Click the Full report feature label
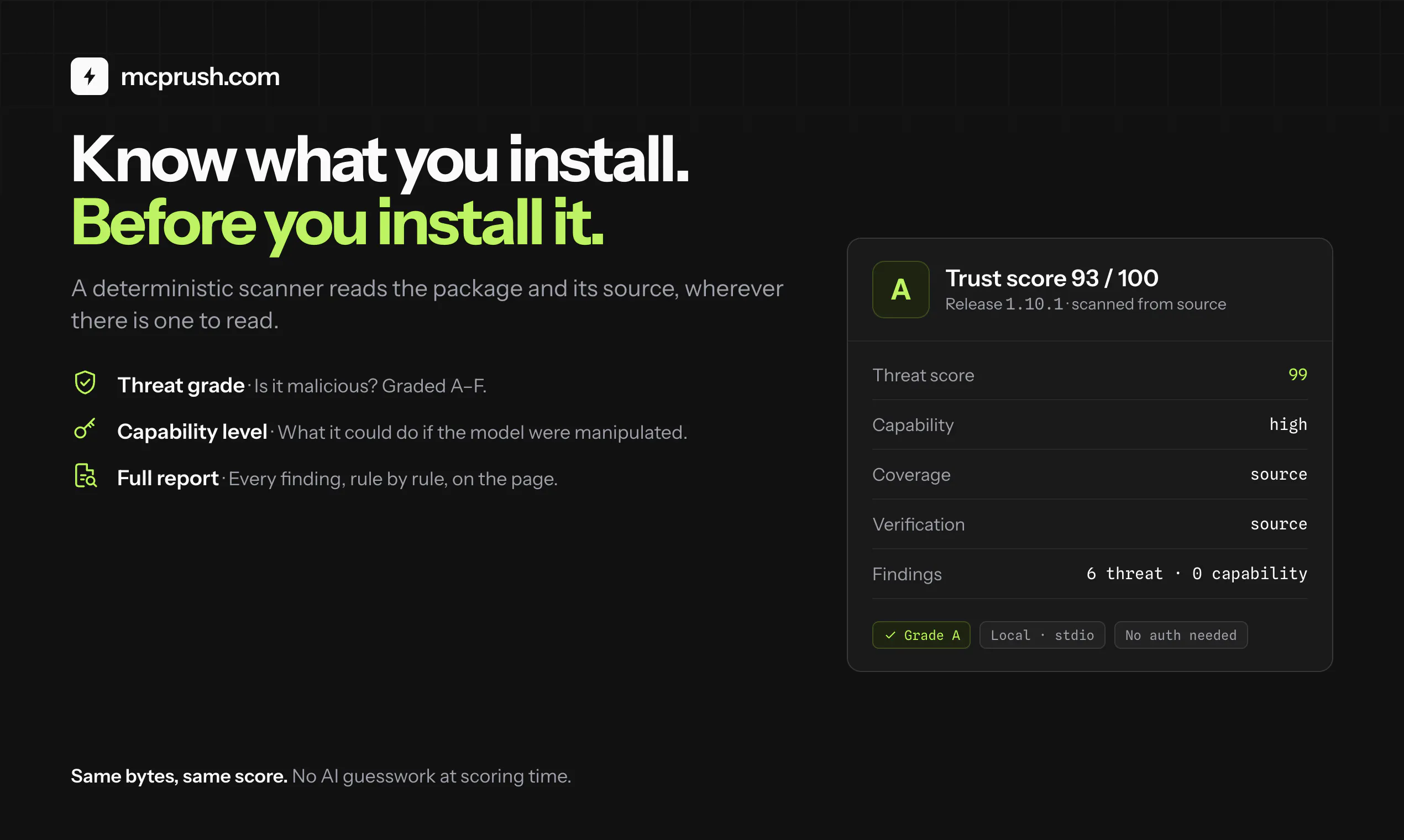Image resolution: width=1404 pixels, height=840 pixels. click(x=167, y=477)
